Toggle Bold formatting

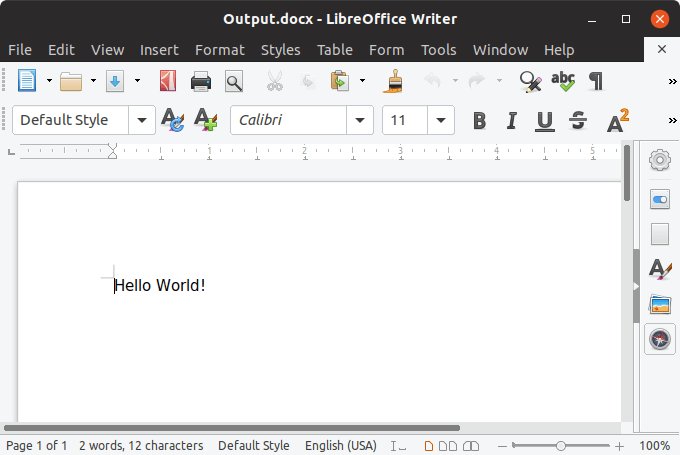(x=479, y=121)
